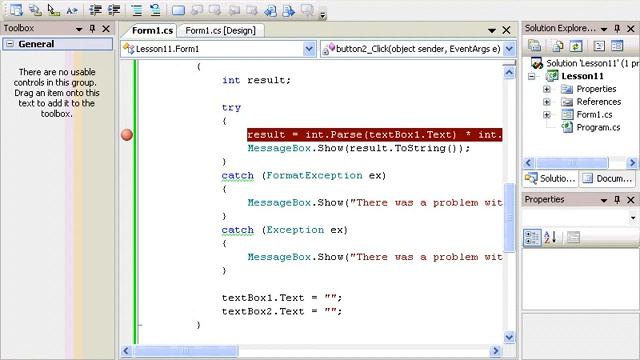The height and width of the screenshot is (360, 640).
Task: Open Properties object selector dropdown
Action: coord(633,218)
